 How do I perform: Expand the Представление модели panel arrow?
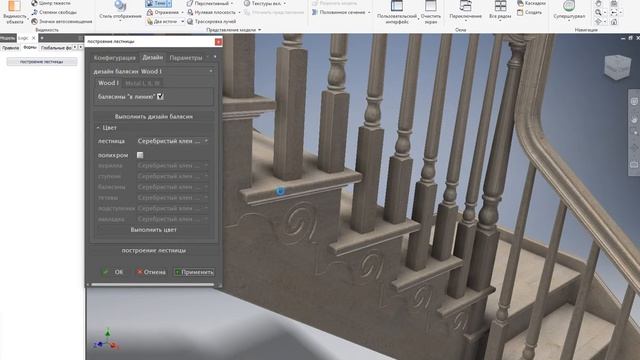pyautogui.click(x=259, y=30)
